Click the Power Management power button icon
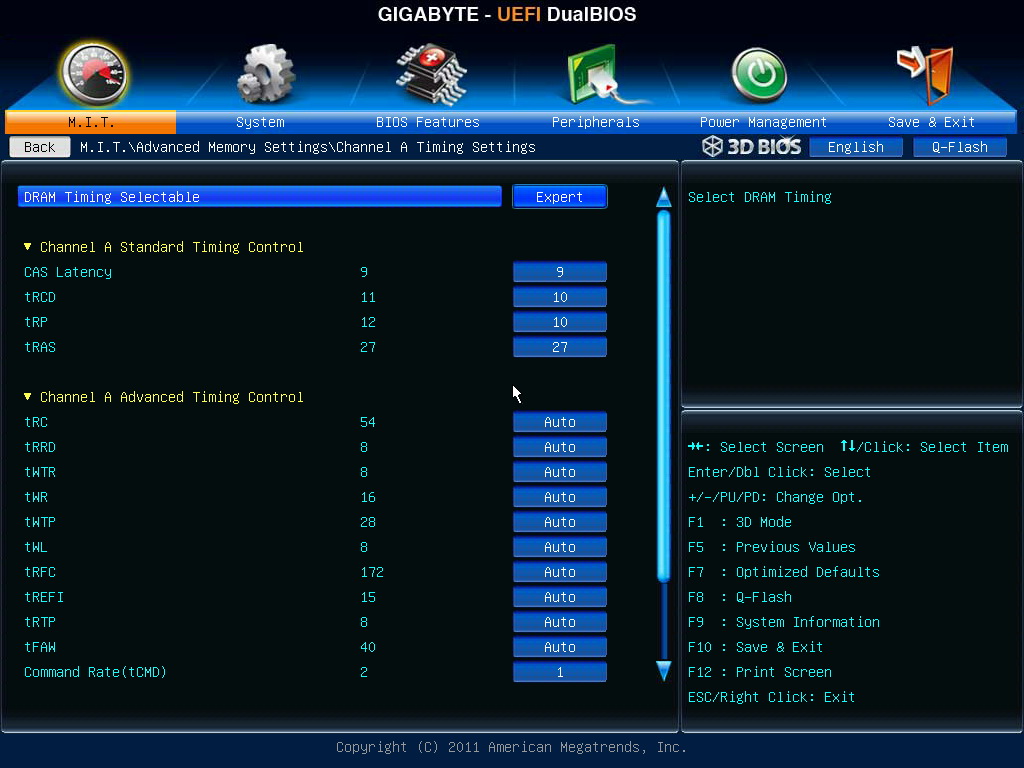This screenshot has width=1024, height=768. pyautogui.click(x=759, y=75)
